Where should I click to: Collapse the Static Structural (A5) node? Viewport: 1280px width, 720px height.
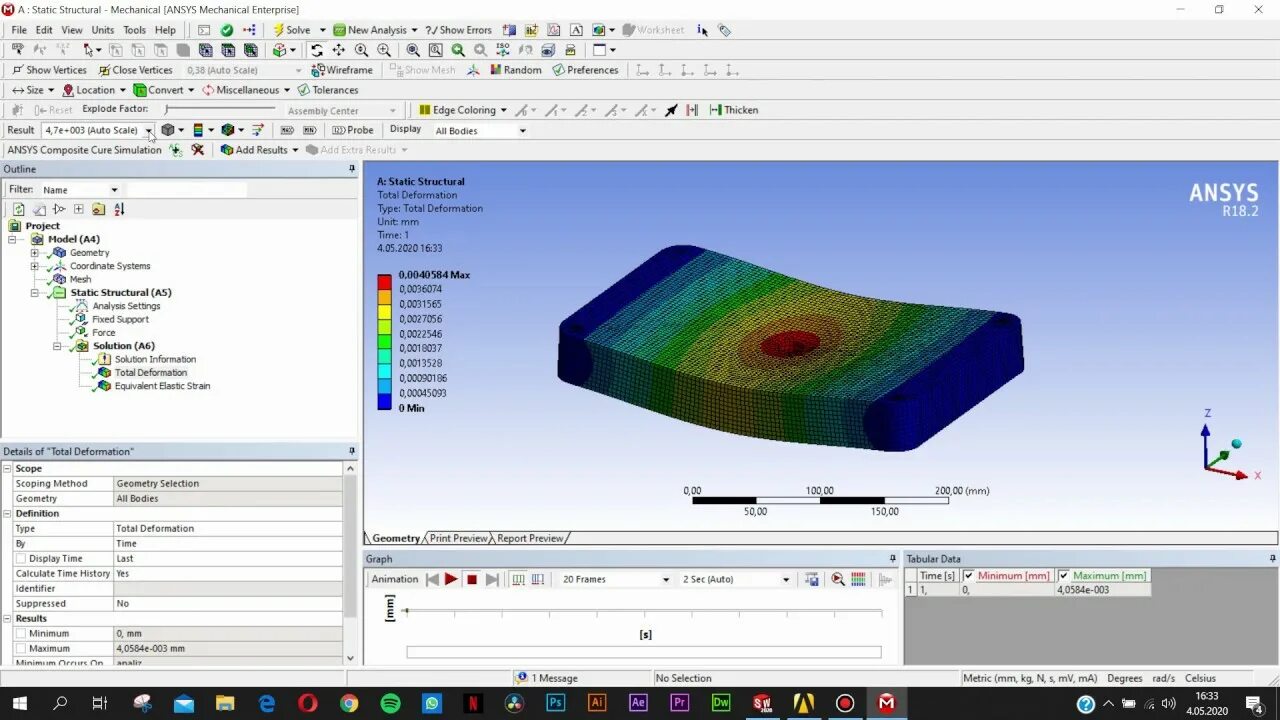coord(35,293)
